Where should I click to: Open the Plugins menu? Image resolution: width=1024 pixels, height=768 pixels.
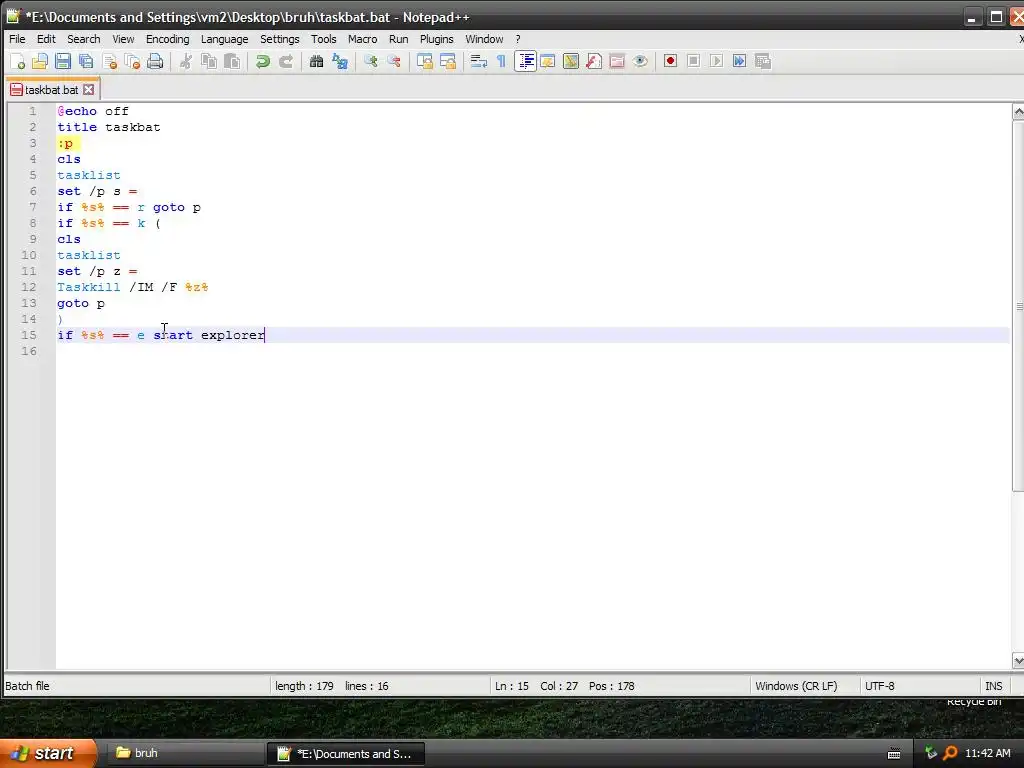pos(436,39)
